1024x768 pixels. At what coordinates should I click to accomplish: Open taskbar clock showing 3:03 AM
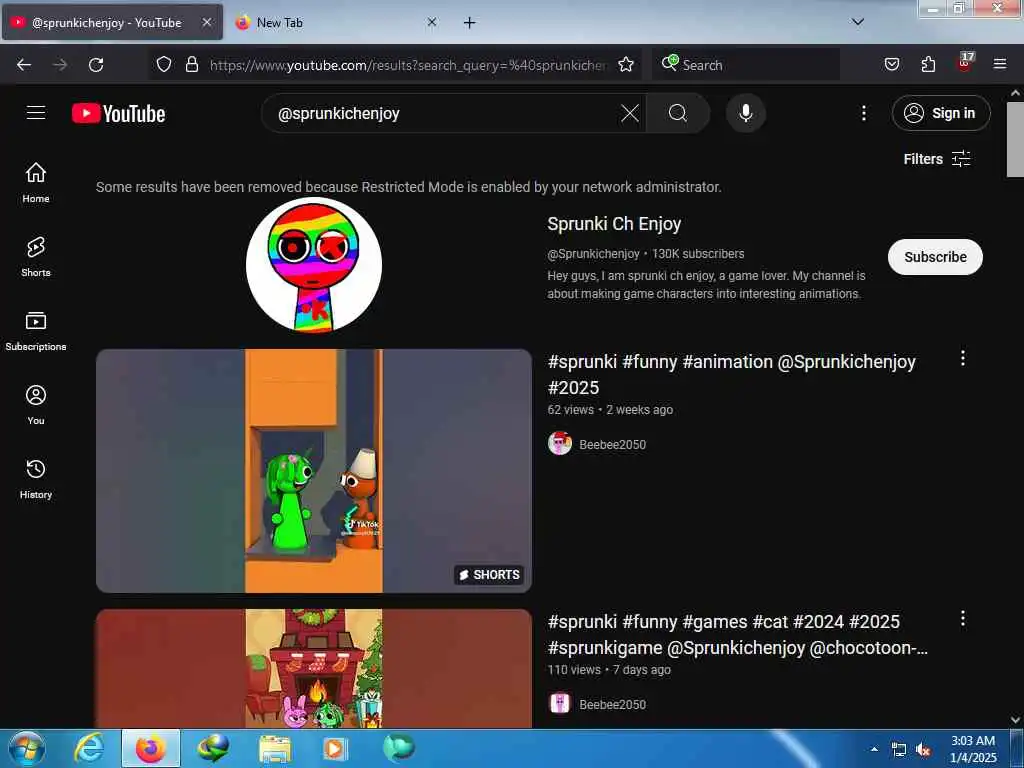(973, 749)
